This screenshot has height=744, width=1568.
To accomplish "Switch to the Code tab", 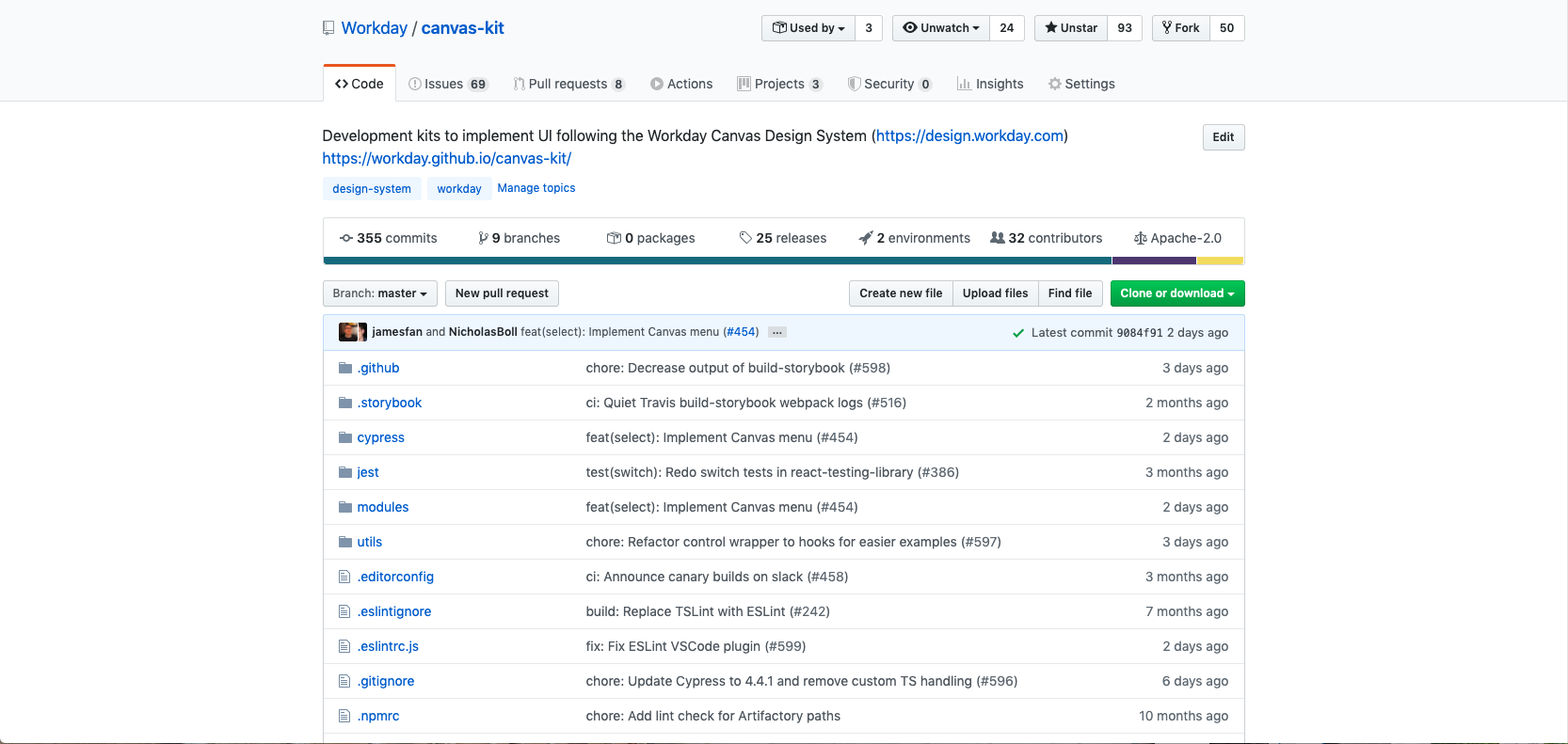I will 360,84.
